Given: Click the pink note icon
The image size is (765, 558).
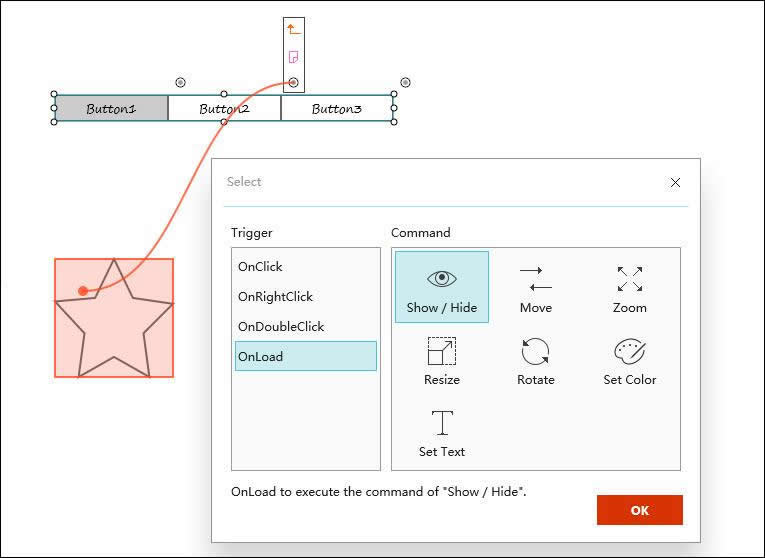Looking at the screenshot, I should click(x=294, y=57).
